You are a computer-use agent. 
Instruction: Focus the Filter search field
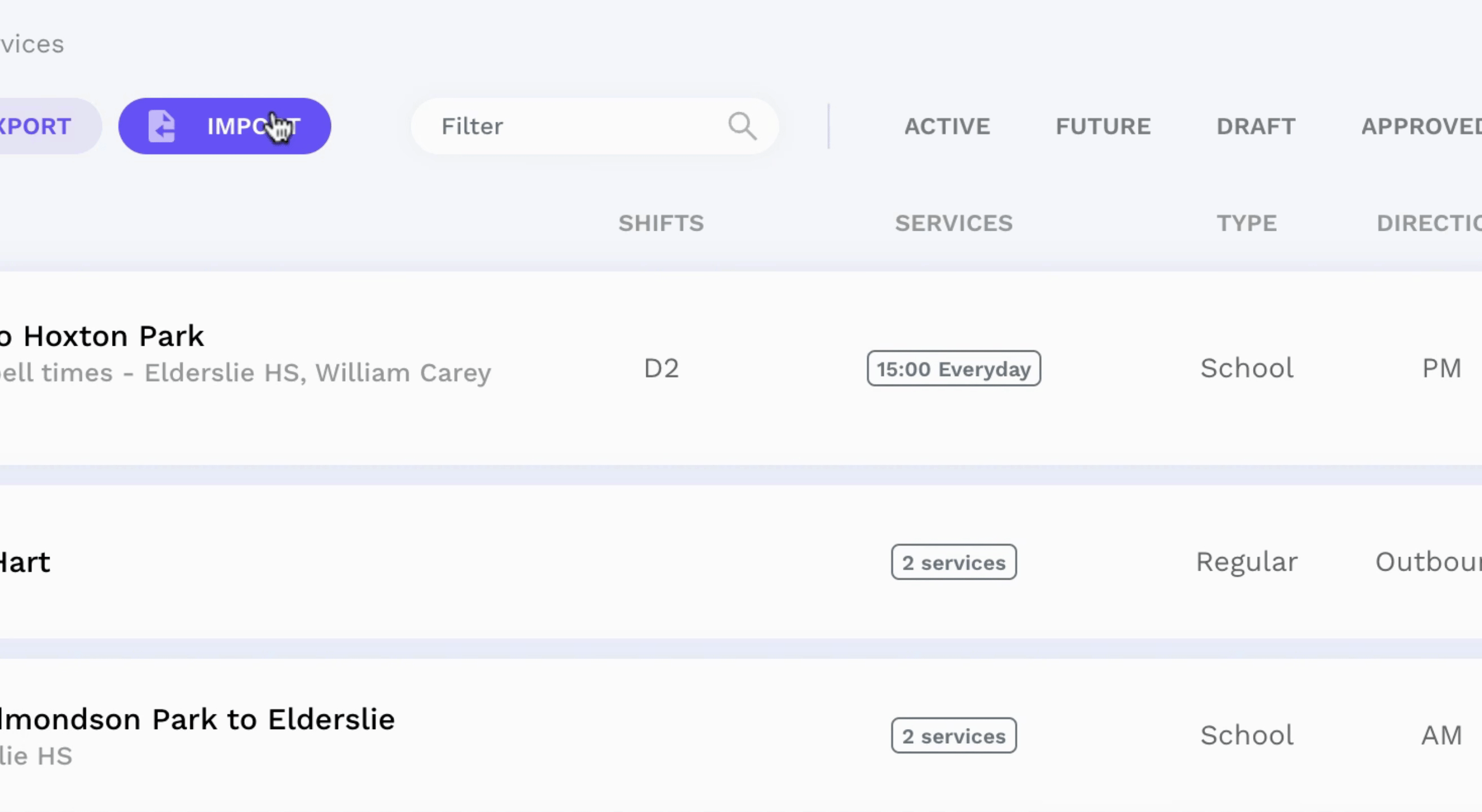[595, 126]
